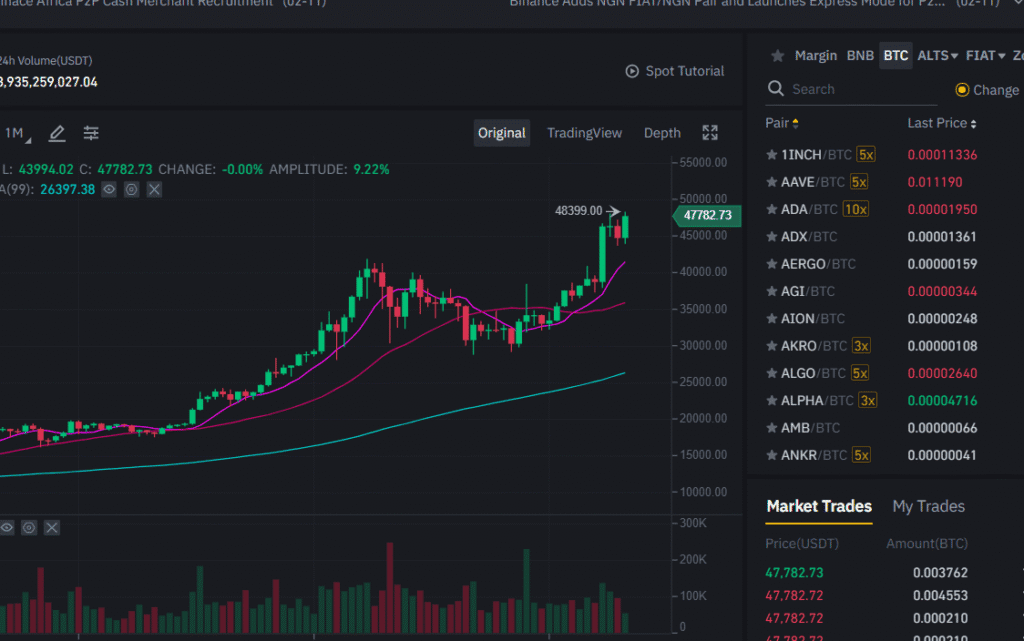Open MA(99) indicator settings gear

pos(131,189)
